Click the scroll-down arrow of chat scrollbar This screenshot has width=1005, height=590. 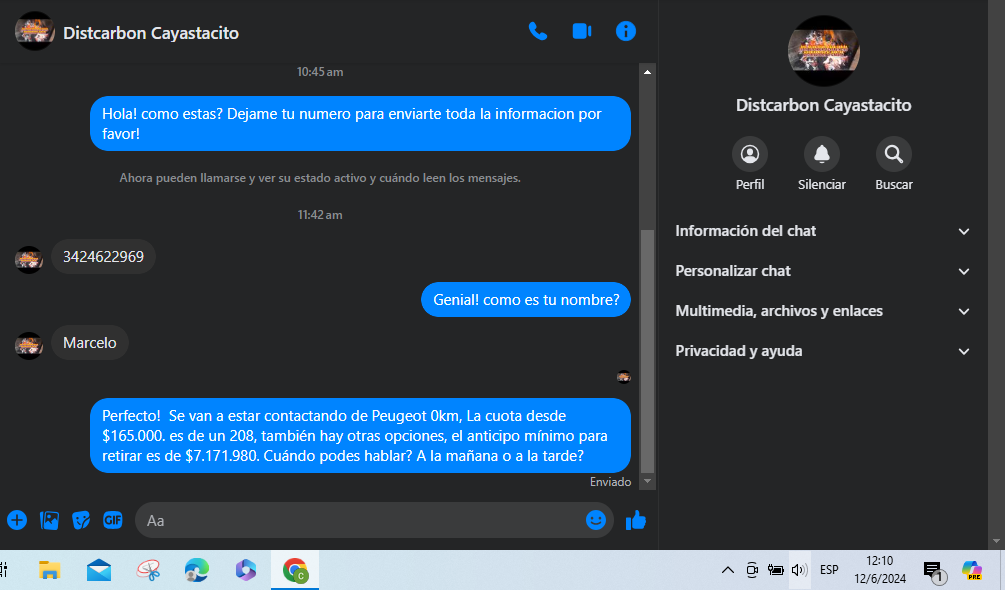click(x=647, y=482)
